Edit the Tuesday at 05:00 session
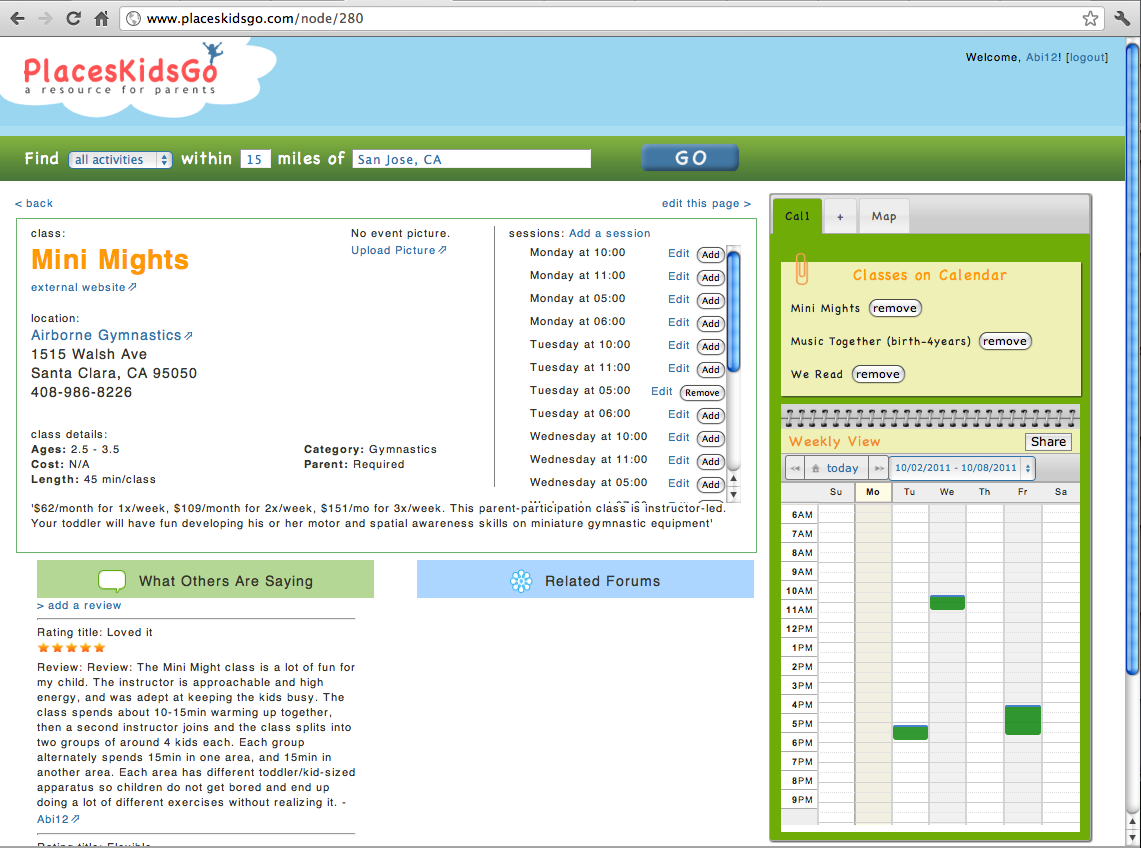 click(x=661, y=391)
